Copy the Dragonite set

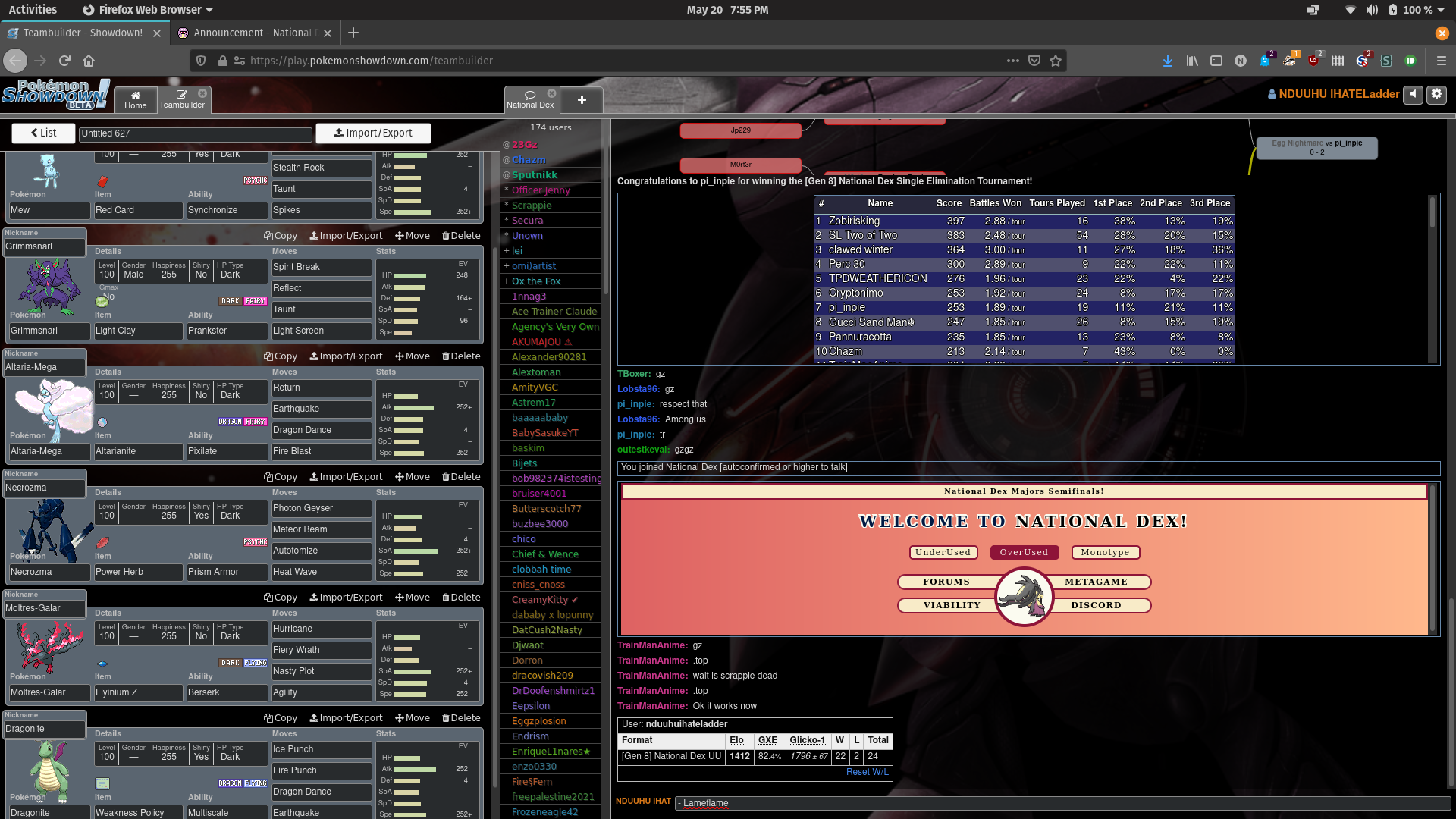click(281, 718)
